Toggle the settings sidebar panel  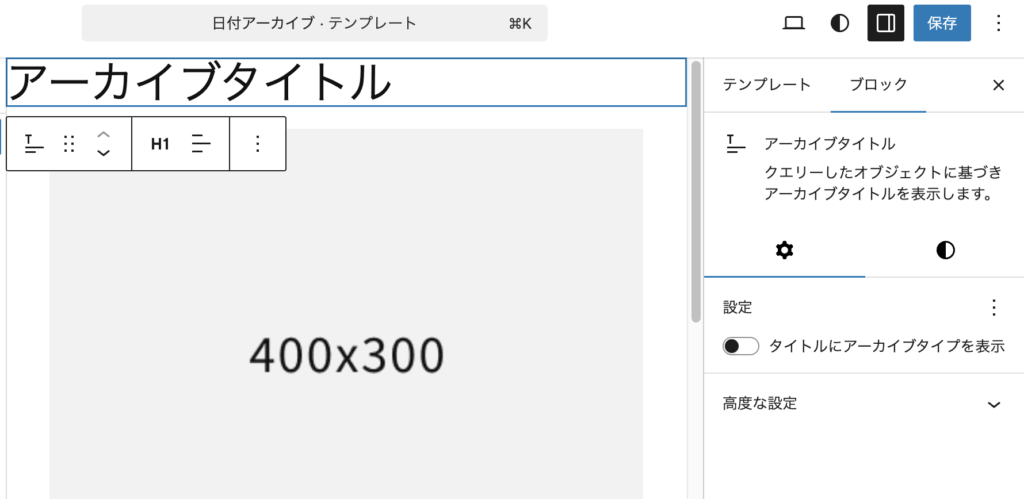(x=885, y=23)
